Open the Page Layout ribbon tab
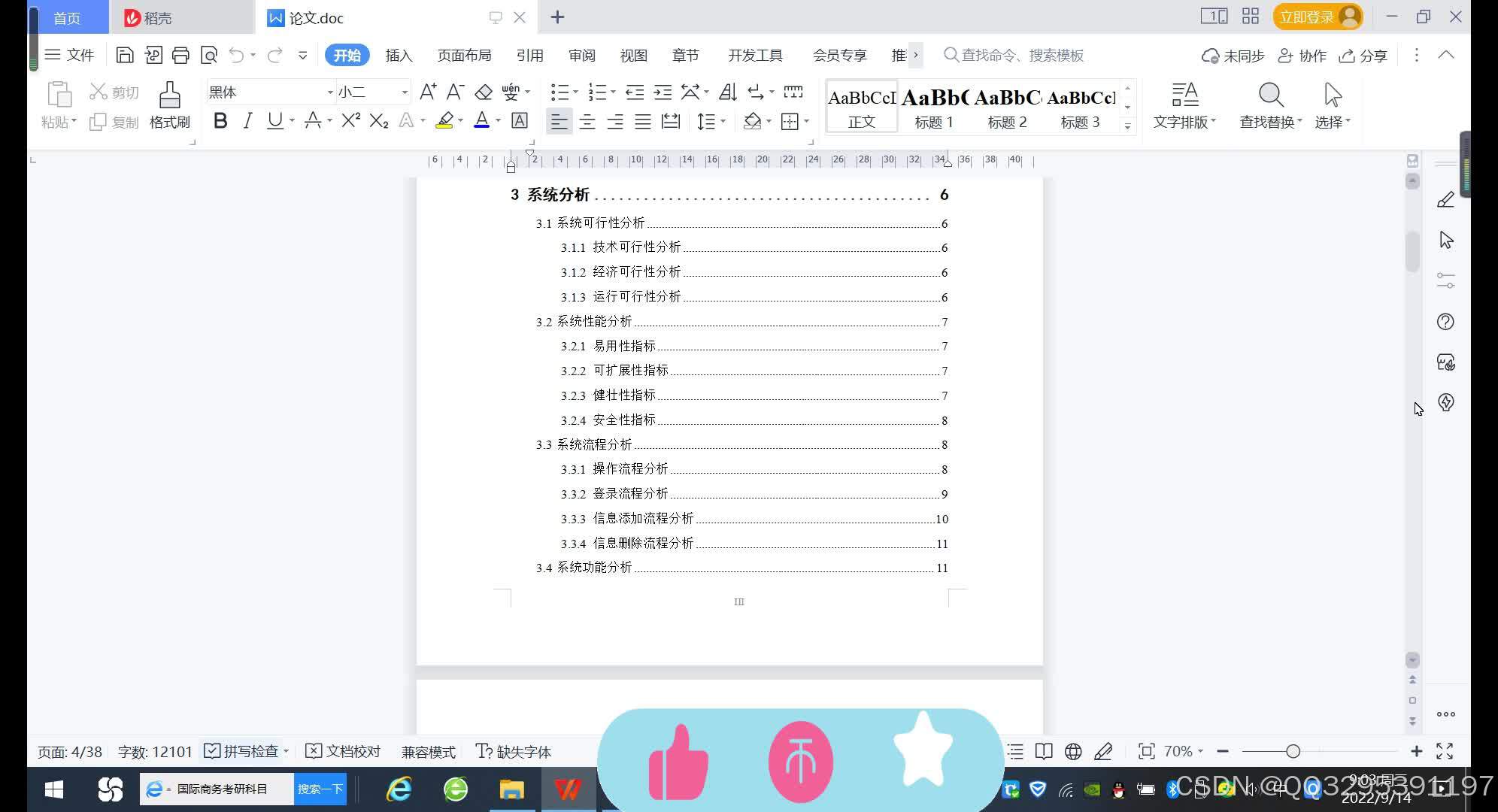 464,55
